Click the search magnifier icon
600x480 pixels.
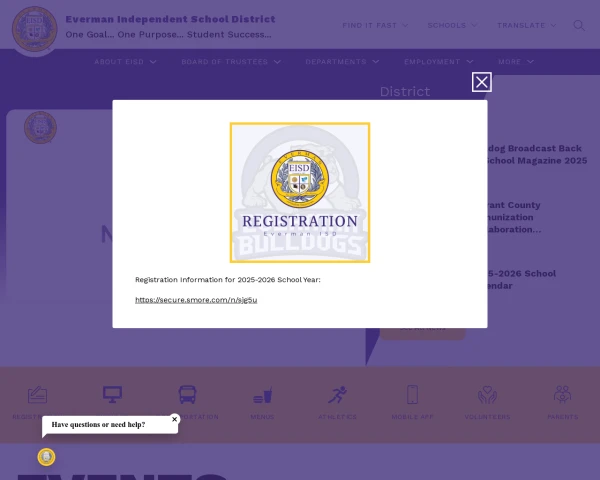579,26
